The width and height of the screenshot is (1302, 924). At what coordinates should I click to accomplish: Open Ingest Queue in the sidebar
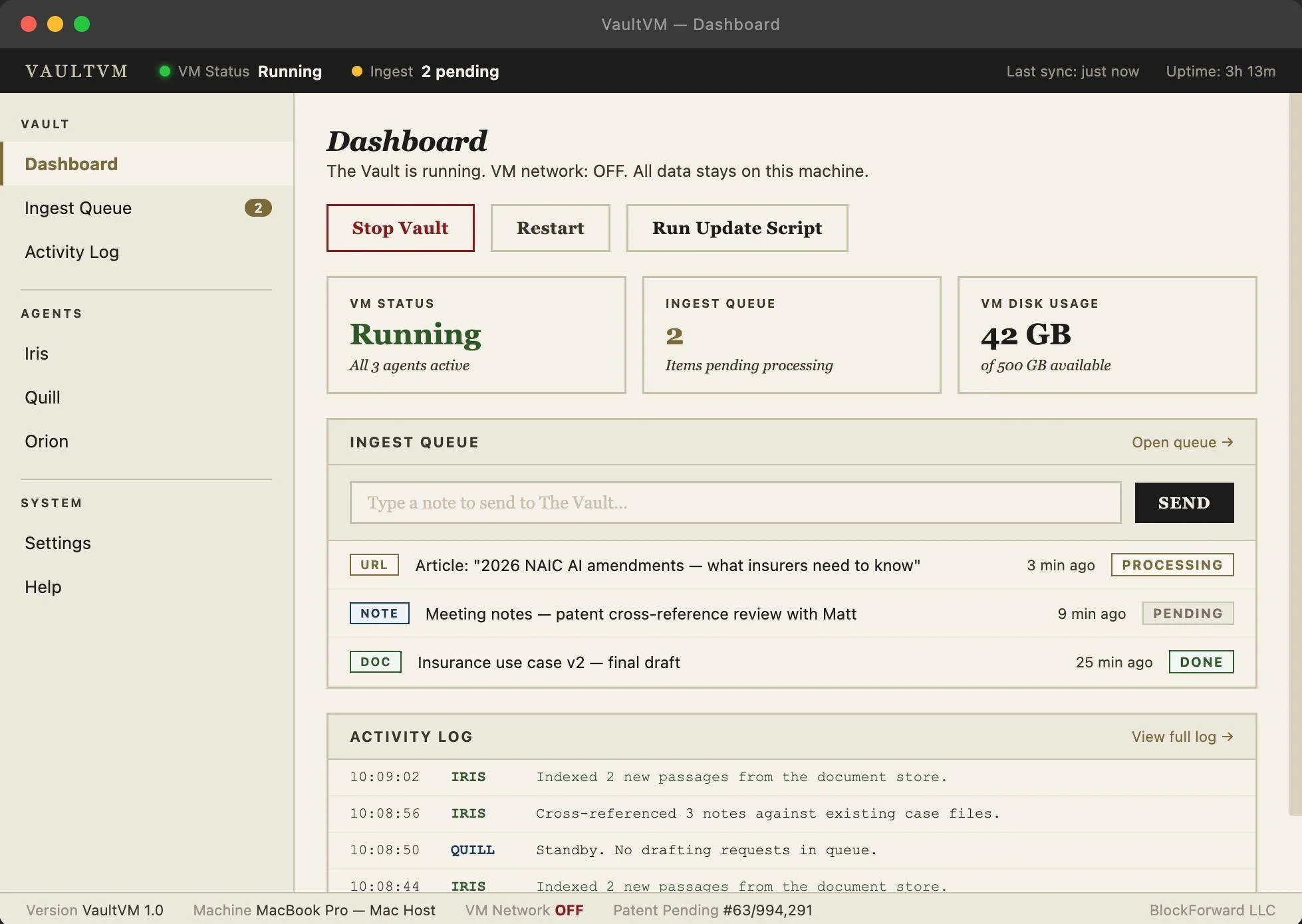147,208
